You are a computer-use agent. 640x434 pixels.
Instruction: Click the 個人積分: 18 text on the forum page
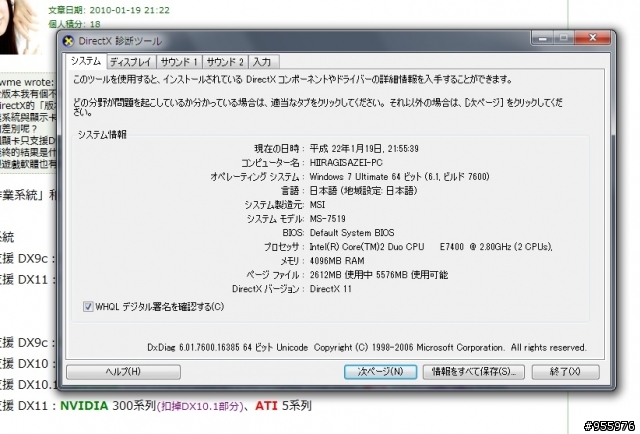[74, 24]
